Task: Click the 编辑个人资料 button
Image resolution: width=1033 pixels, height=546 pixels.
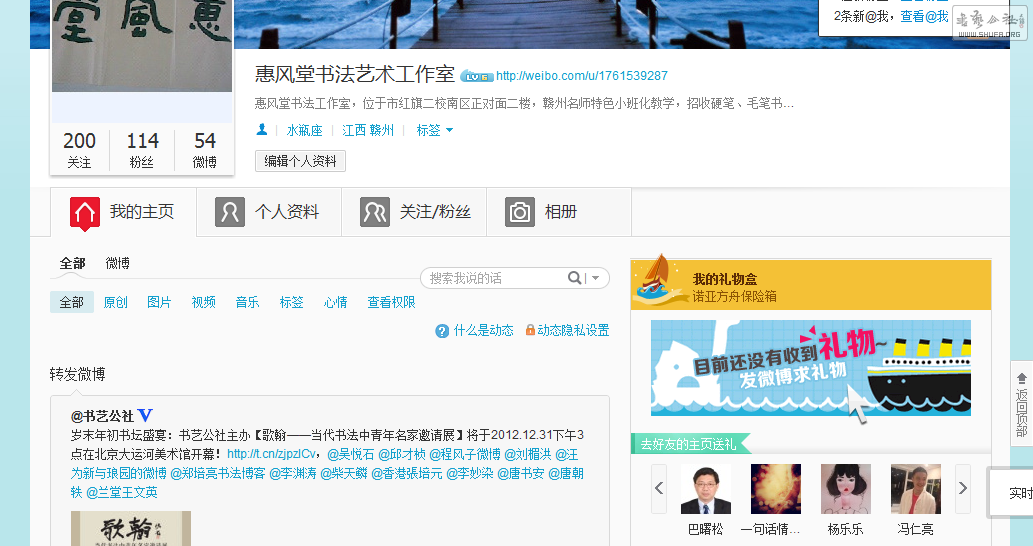Action: (x=300, y=161)
